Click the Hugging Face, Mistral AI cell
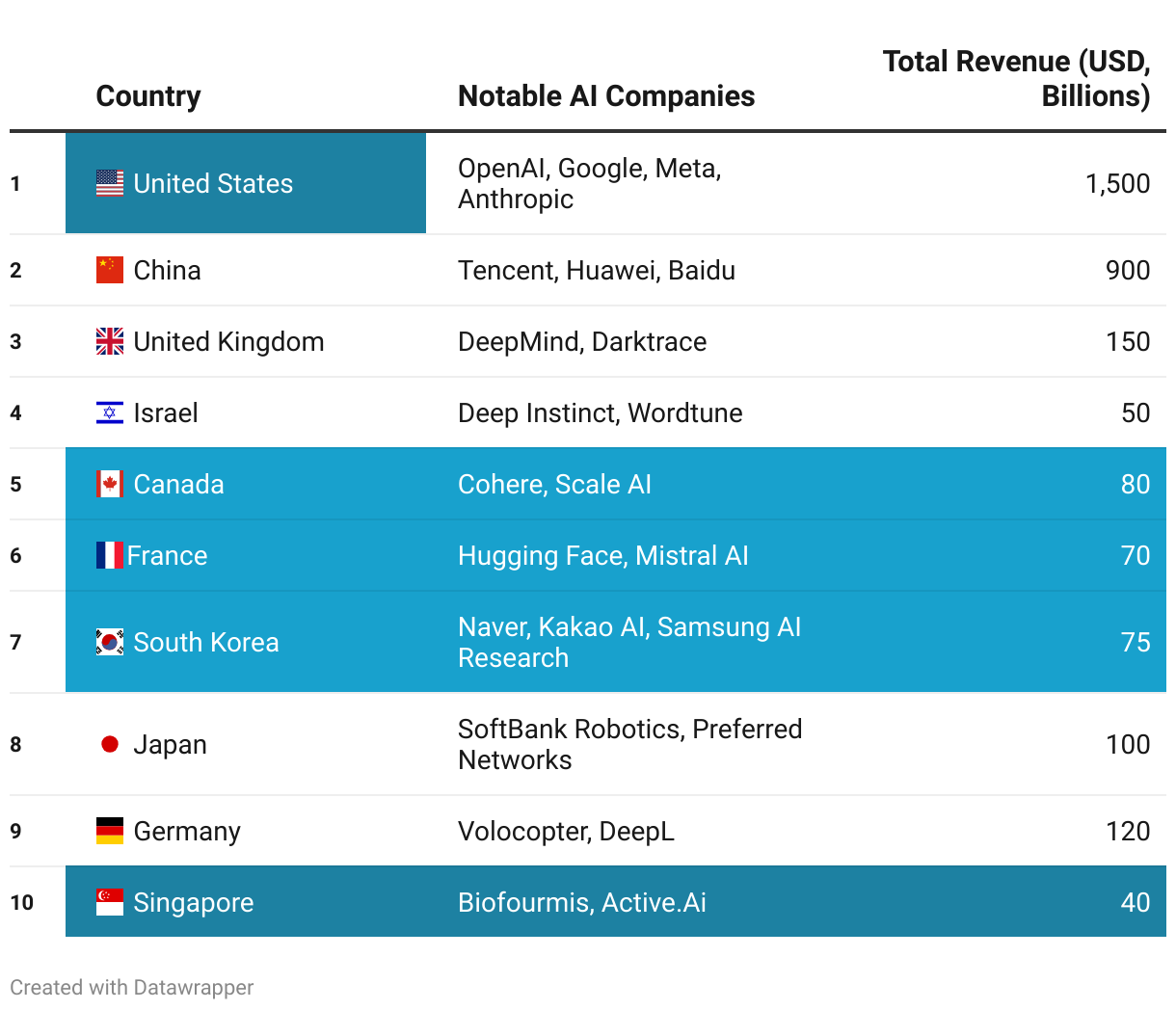The image size is (1176, 1010). [x=603, y=555]
